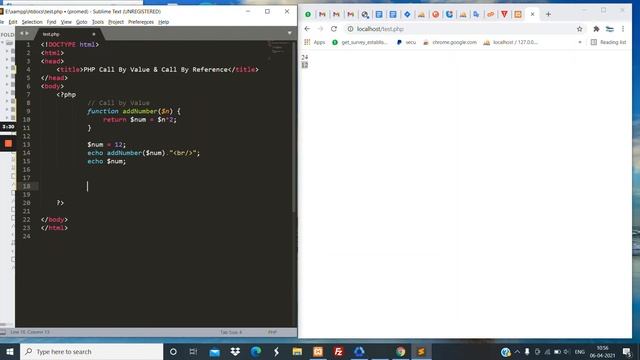The height and width of the screenshot is (360, 640).
Task: Open a new Chrome tab with plus
Action: coord(548,14)
